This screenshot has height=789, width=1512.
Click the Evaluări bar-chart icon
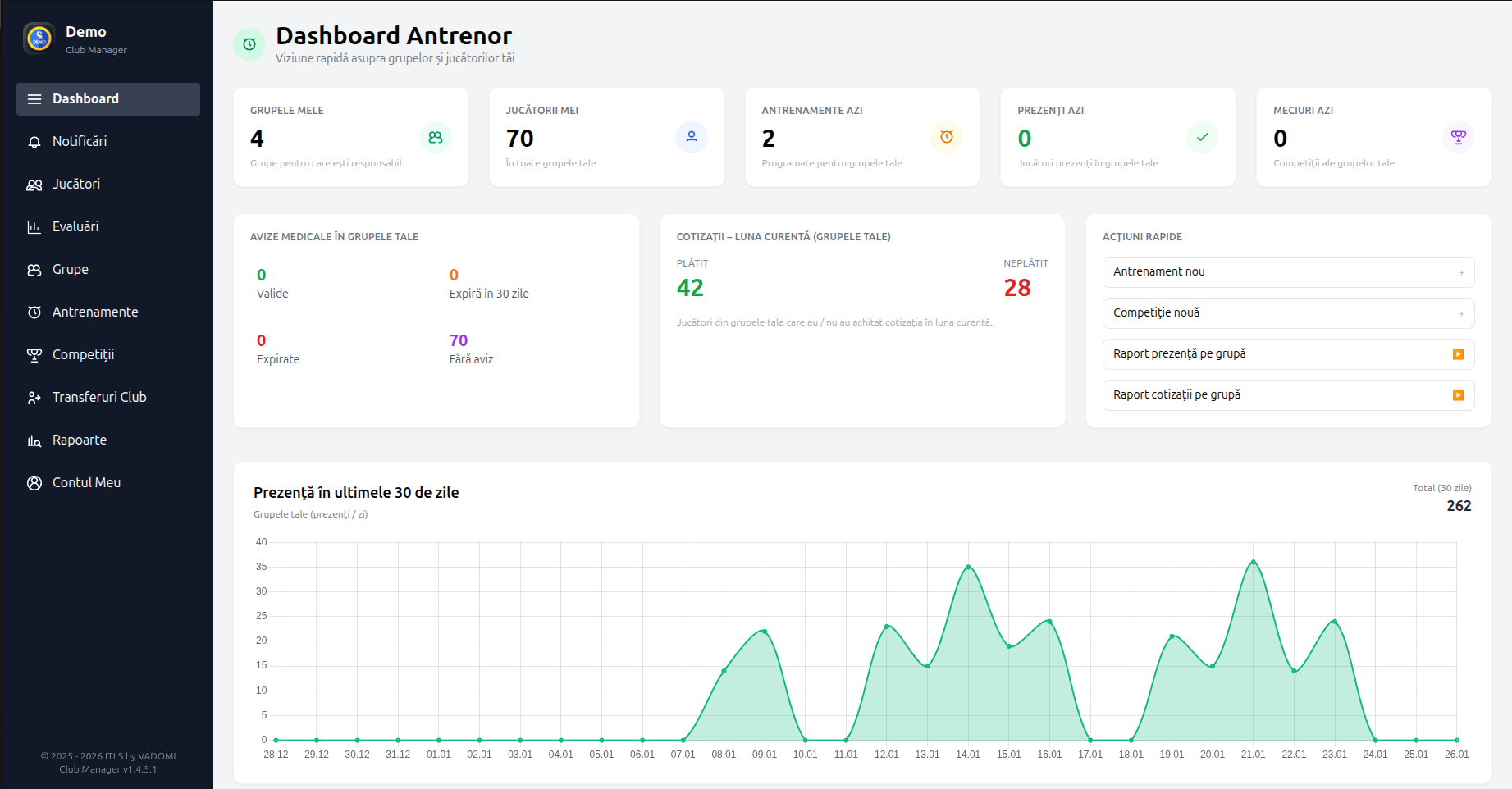pos(34,226)
